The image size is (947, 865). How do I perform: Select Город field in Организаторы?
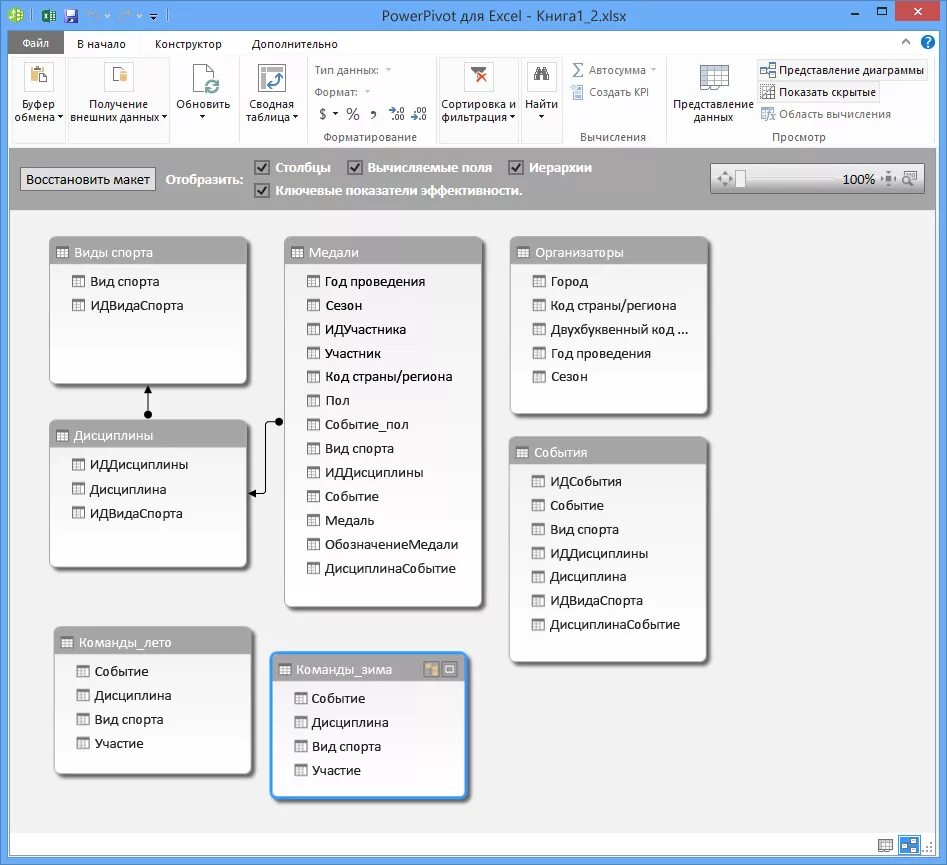[560, 281]
